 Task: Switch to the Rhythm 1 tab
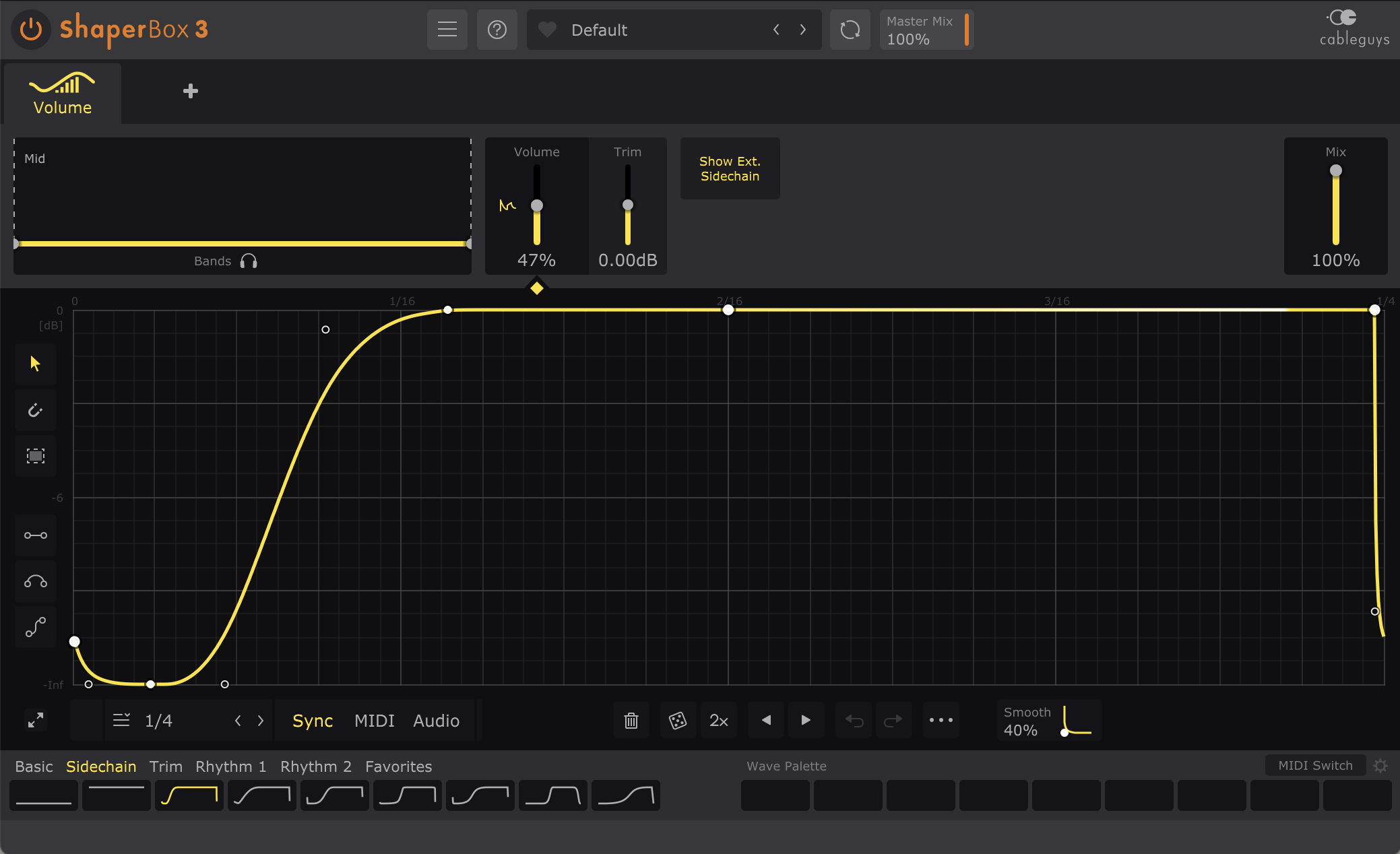click(x=230, y=766)
